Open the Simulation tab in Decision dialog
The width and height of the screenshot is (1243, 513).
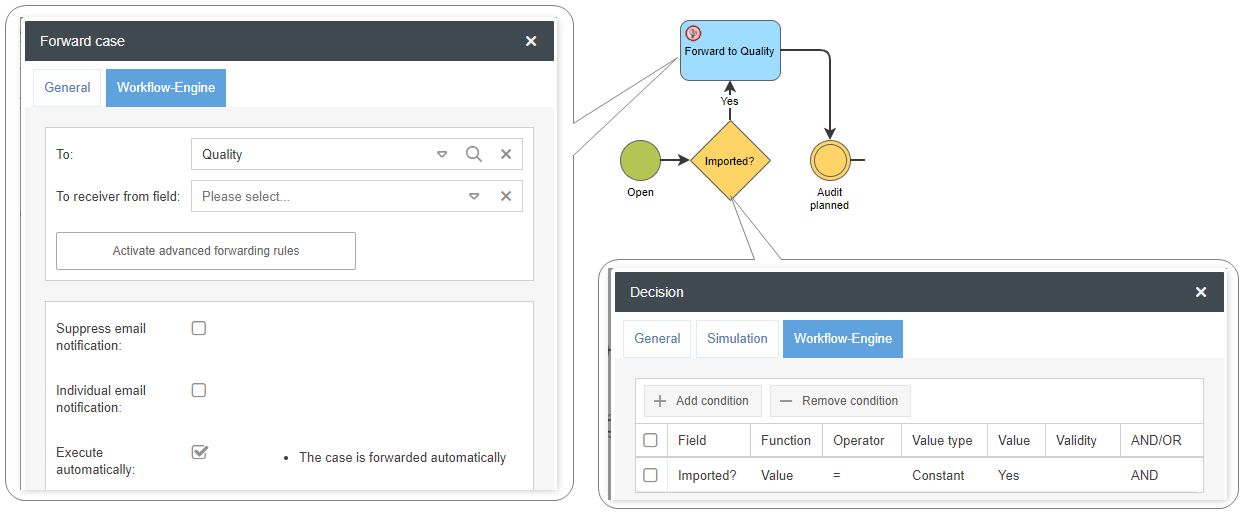click(x=737, y=339)
